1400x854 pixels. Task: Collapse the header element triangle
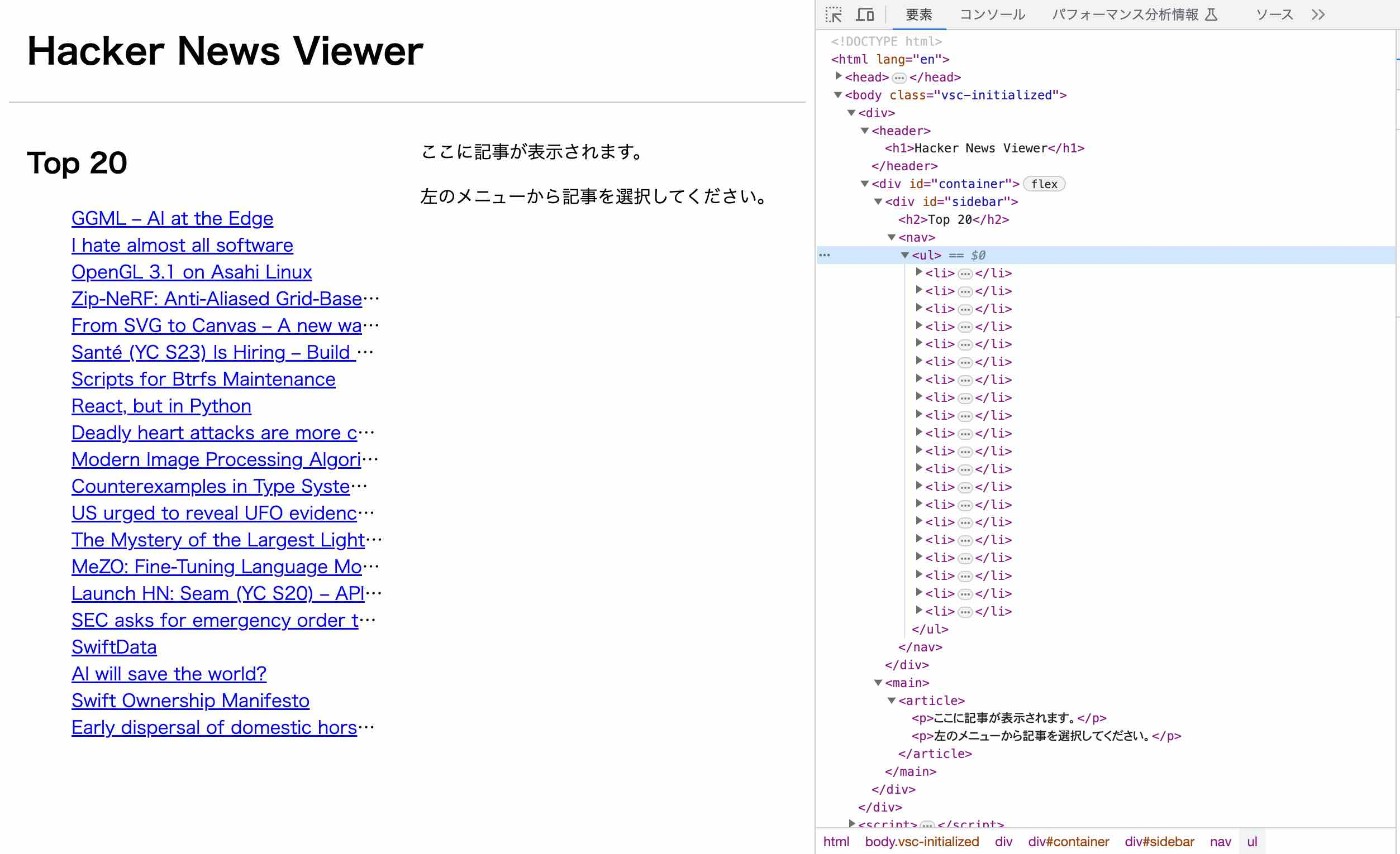(x=865, y=131)
